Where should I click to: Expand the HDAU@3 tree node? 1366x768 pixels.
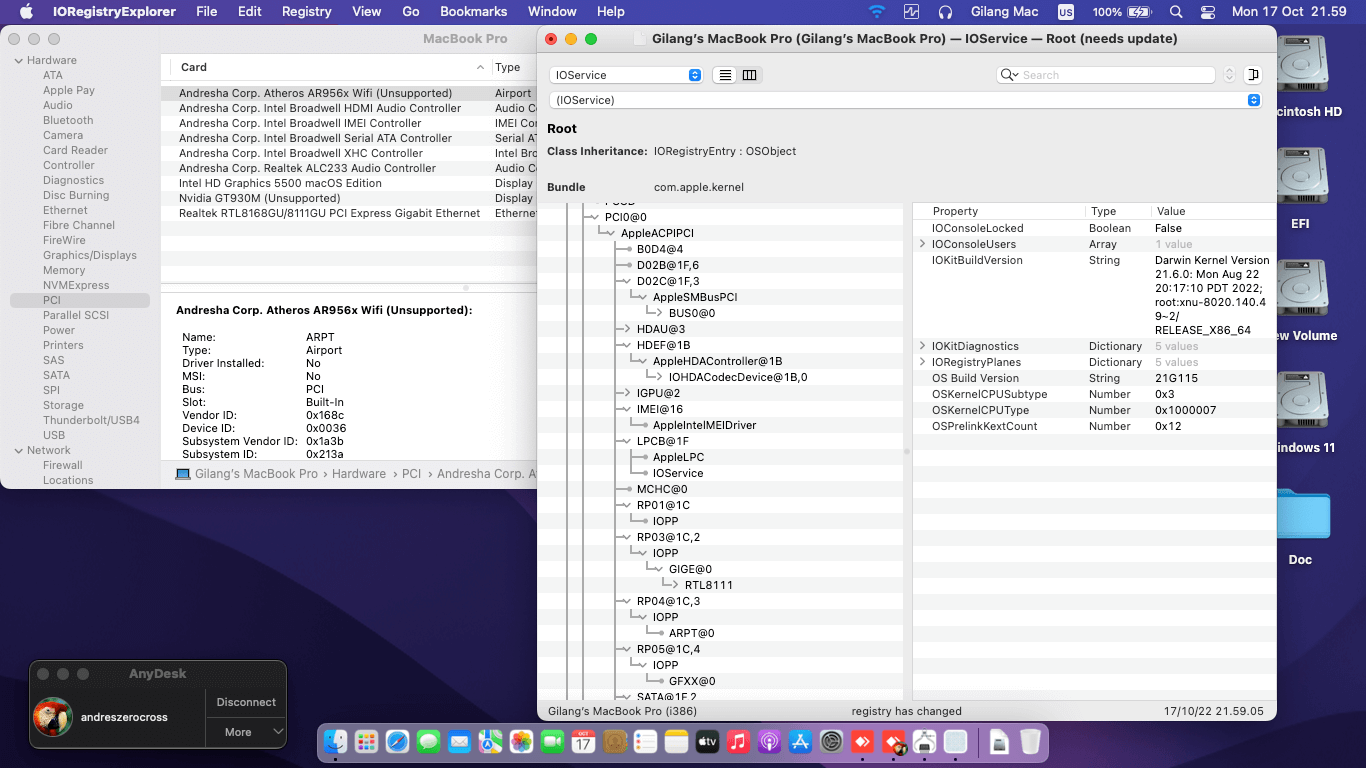pyautogui.click(x=626, y=329)
